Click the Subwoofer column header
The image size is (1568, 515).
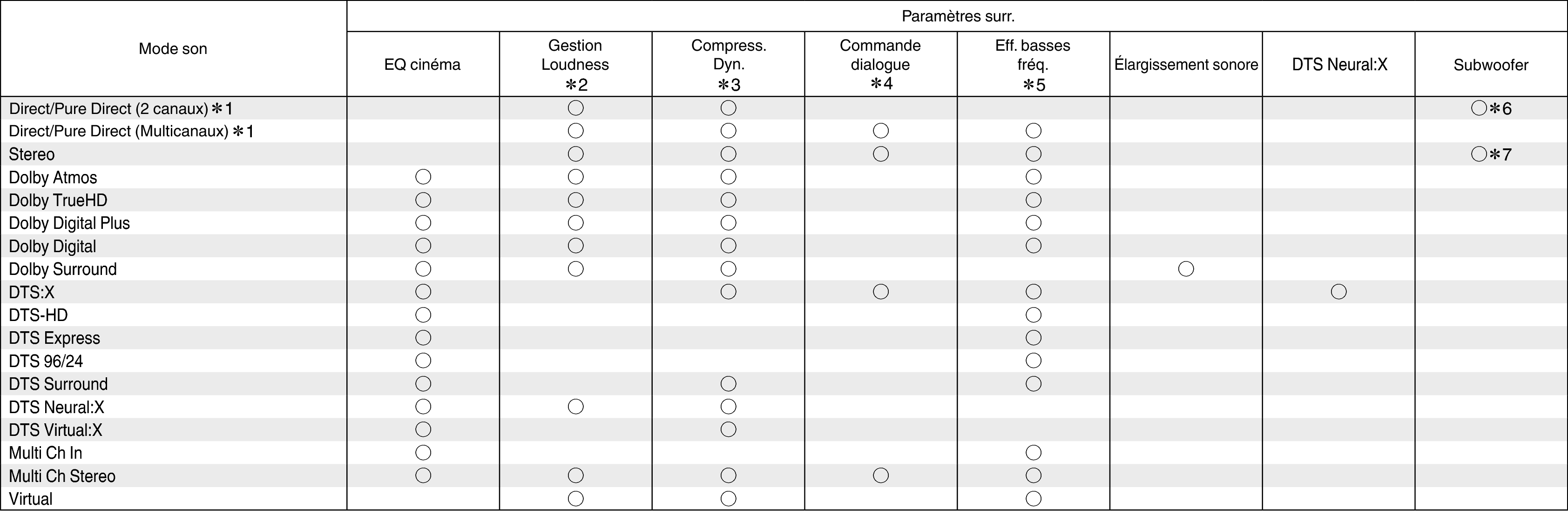point(1491,65)
